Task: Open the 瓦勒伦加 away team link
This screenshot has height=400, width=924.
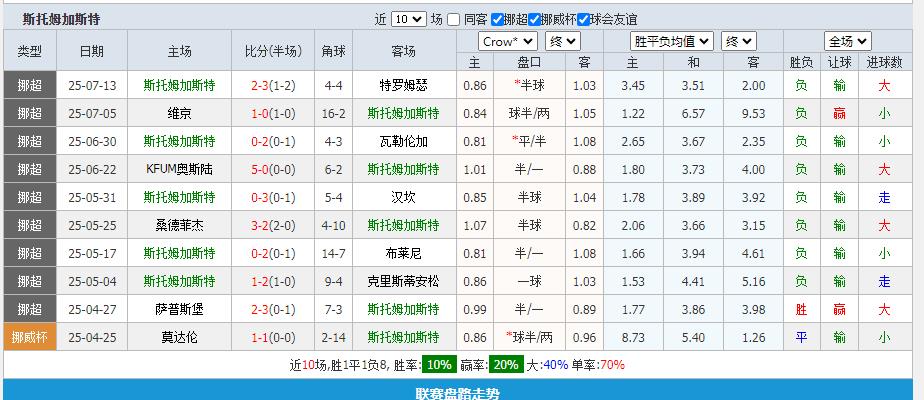Action: [x=403, y=141]
